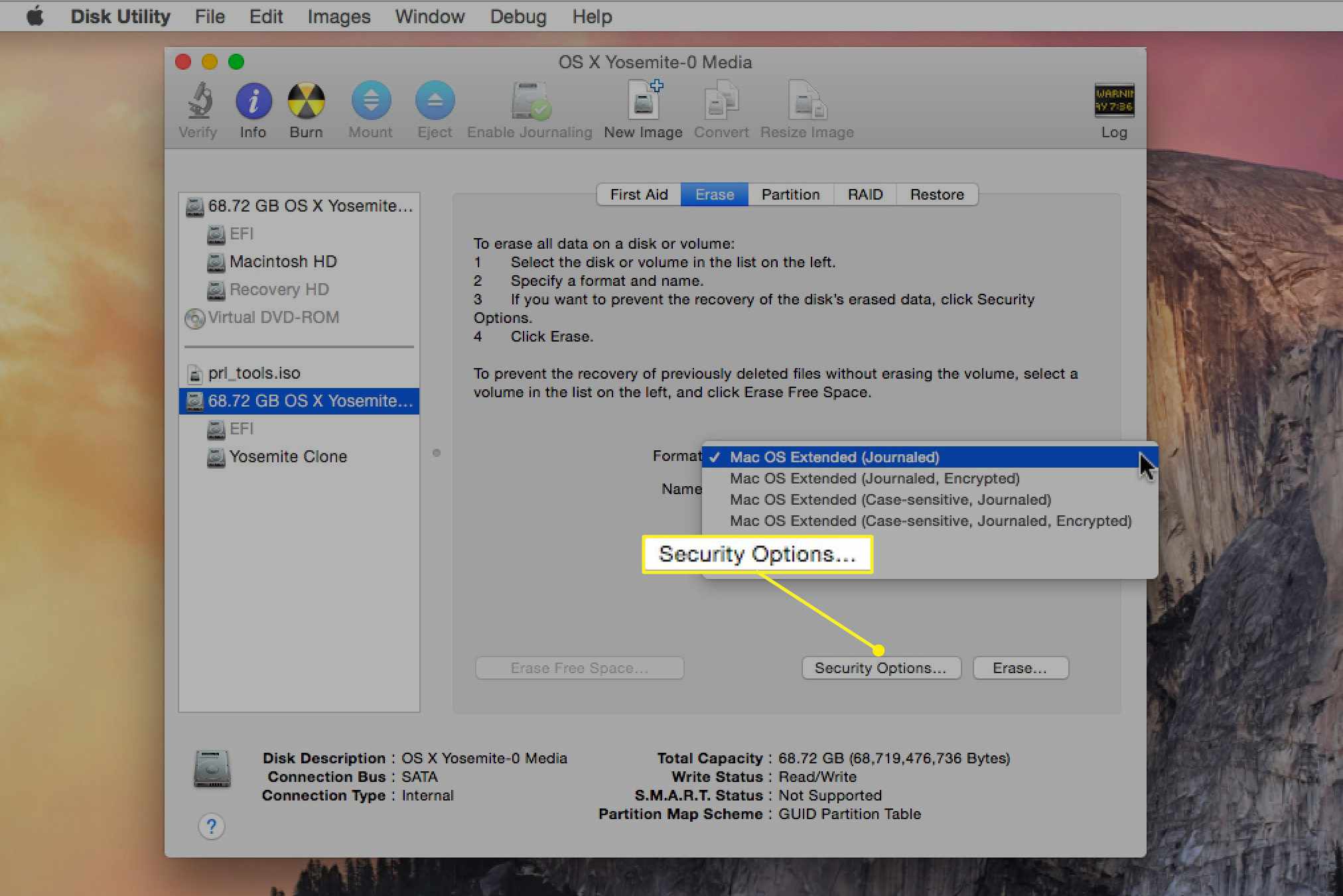The width and height of the screenshot is (1343, 896).
Task: Open the Log from the toolbar
Action: click(1114, 101)
